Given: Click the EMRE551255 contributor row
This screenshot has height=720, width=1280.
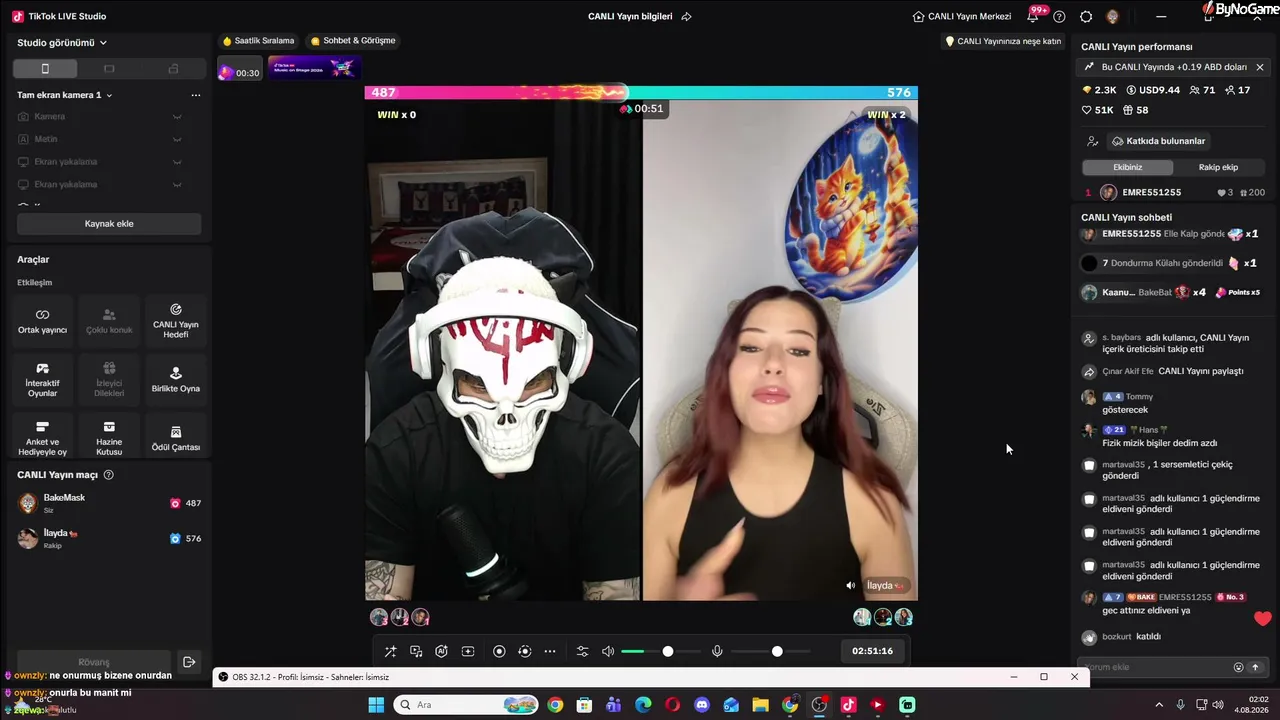Looking at the screenshot, I should tap(1175, 193).
